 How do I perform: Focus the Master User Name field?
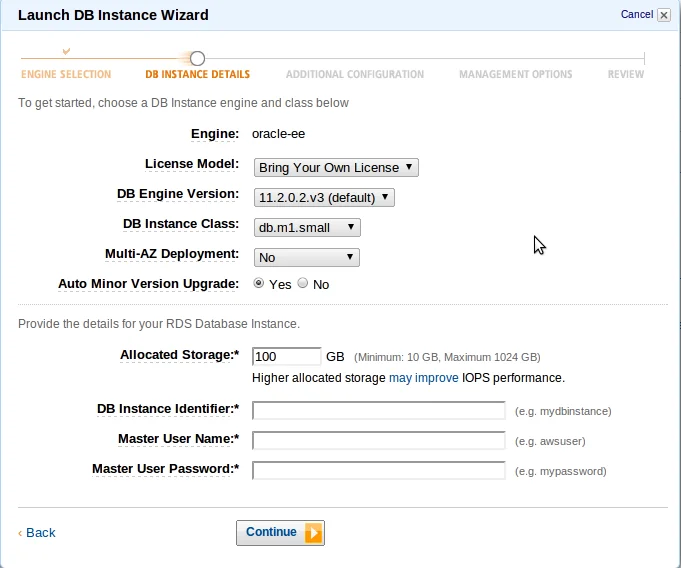coord(379,440)
